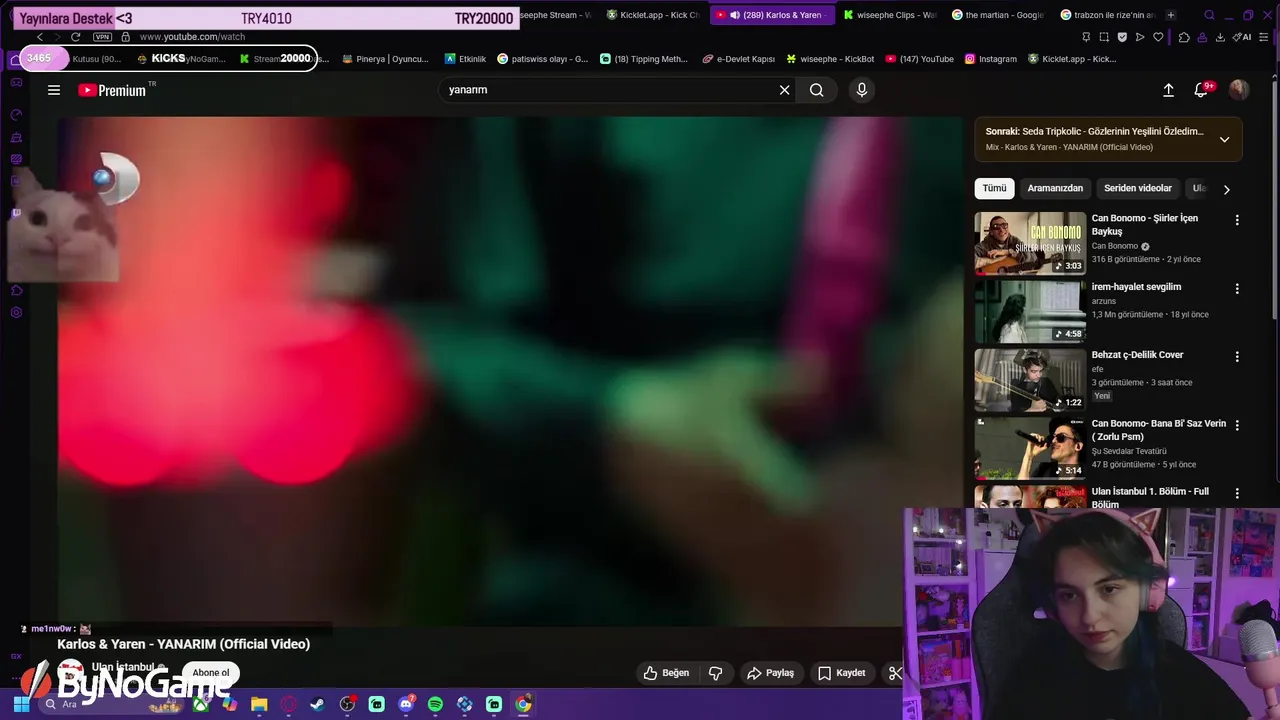This screenshot has width=1280, height=720.
Task: Select the 'Aramanızdan' filter chip
Action: click(1055, 188)
